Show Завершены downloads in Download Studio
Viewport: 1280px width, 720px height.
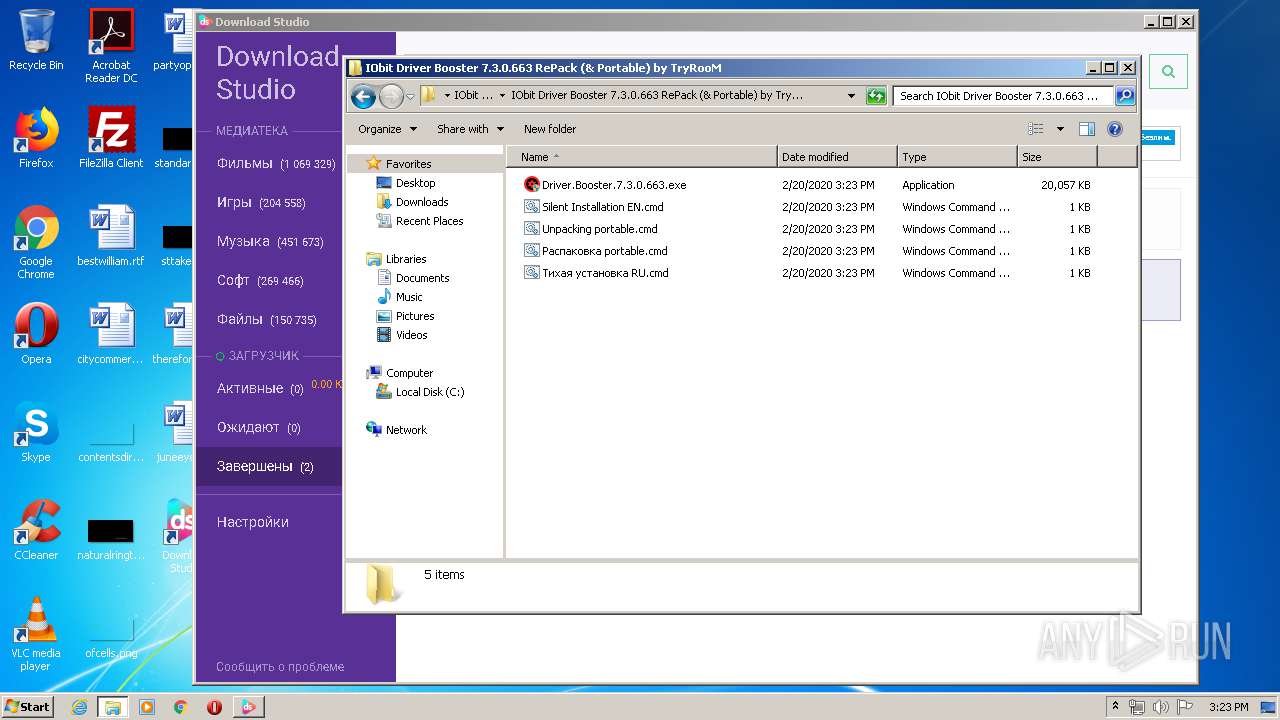tap(269, 466)
